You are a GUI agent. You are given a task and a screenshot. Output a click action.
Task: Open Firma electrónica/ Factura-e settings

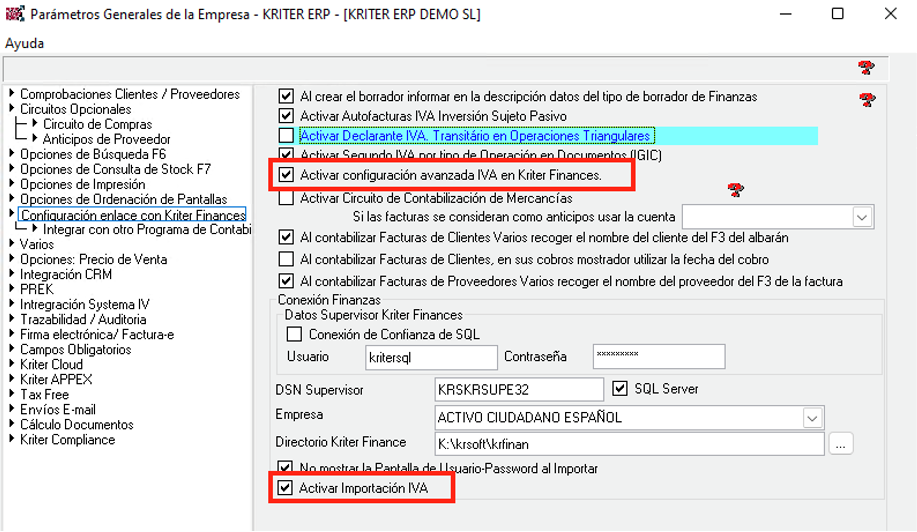[x=97, y=334]
